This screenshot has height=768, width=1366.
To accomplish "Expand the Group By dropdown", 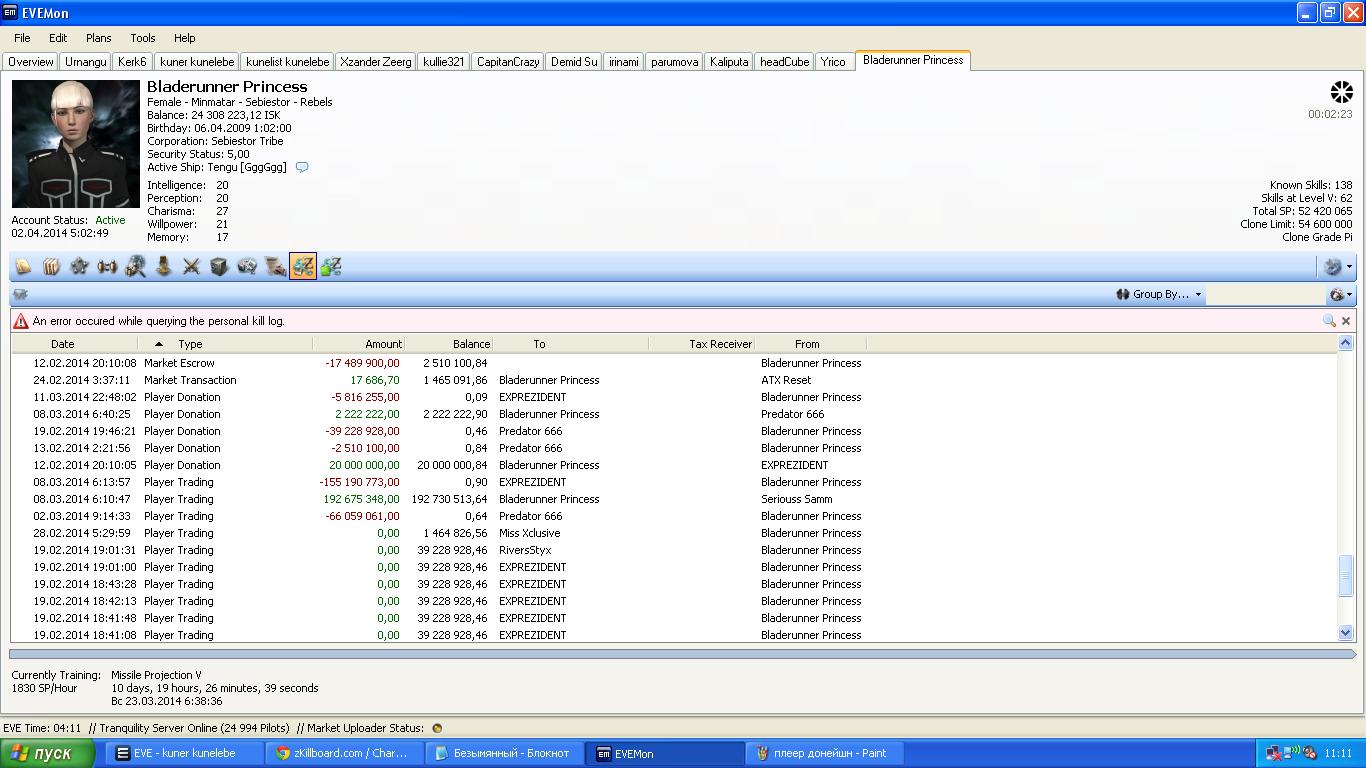I will pos(1160,294).
